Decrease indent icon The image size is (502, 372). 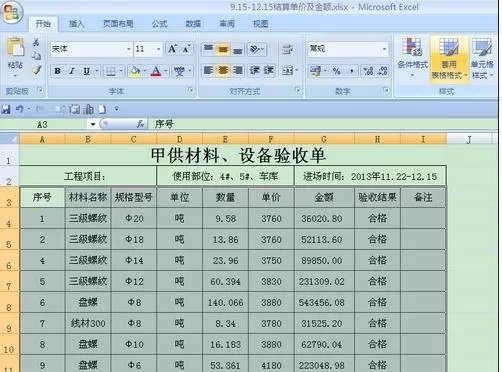pos(255,70)
